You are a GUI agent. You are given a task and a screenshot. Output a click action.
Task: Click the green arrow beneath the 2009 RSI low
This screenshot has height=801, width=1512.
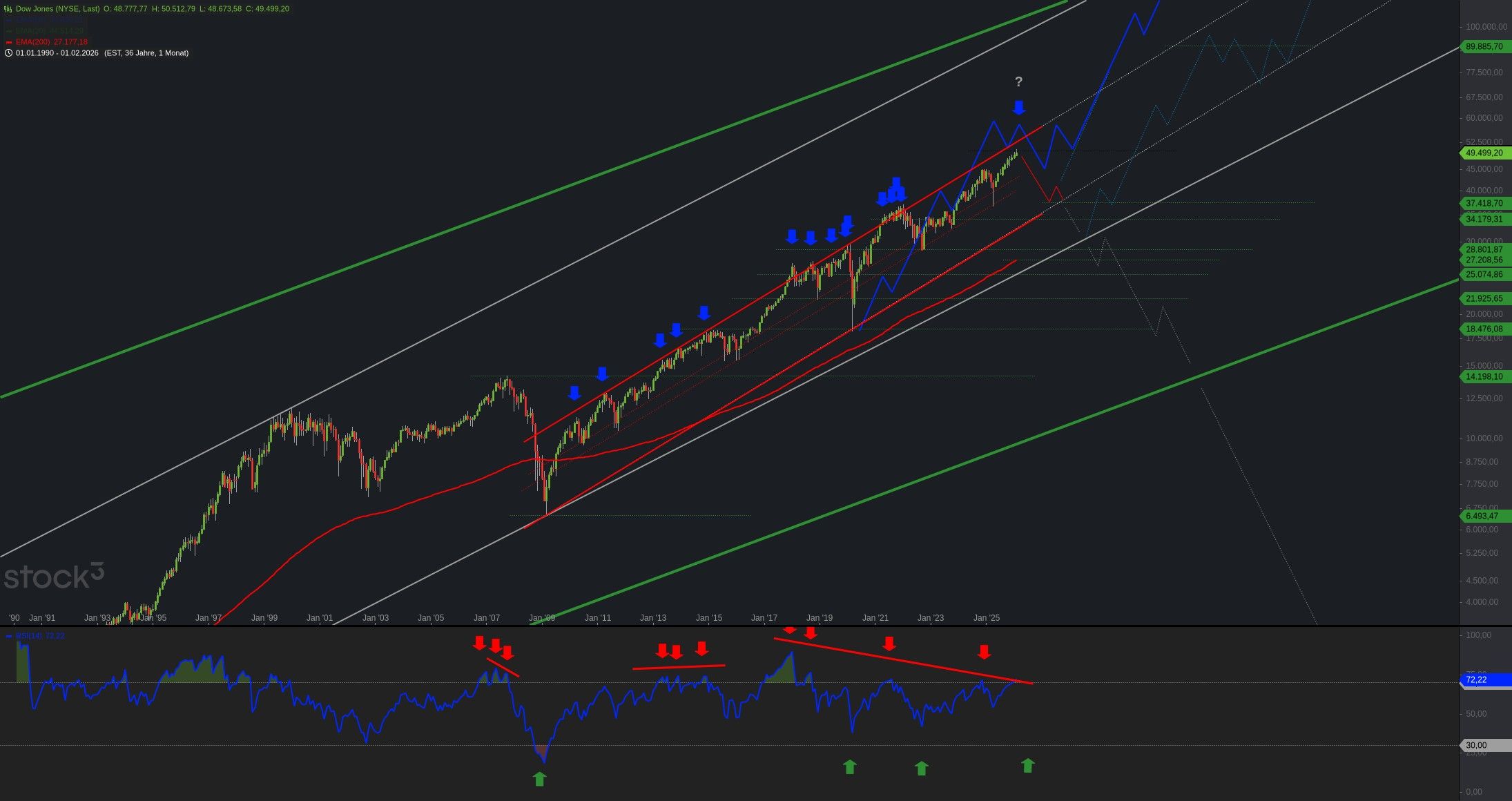point(539,779)
